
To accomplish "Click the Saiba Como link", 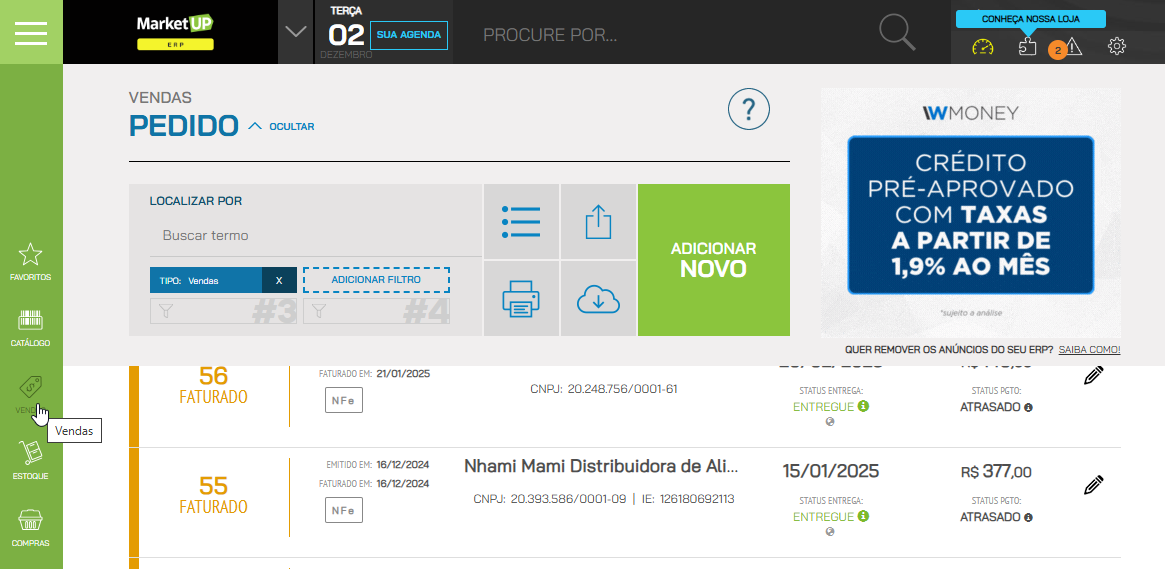I will [1089, 350].
